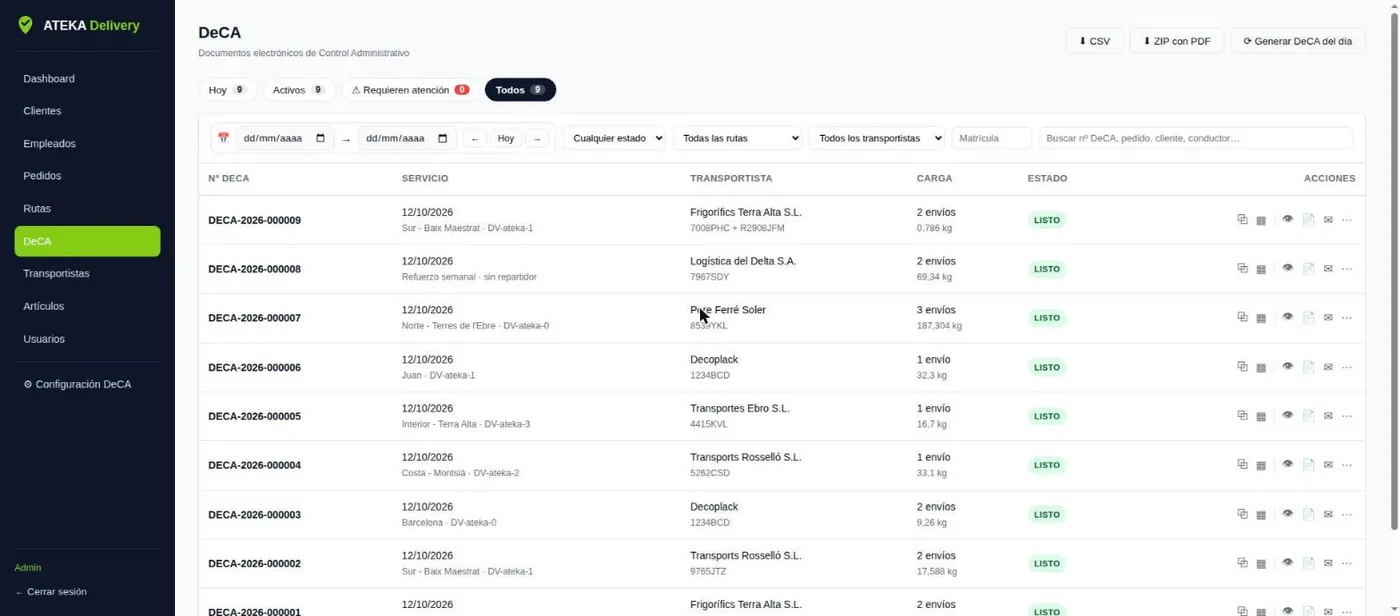Viewport: 1400px width, 616px height.
Task: Toggle the eye icon for DECA-2026-000008
Action: click(x=1288, y=268)
